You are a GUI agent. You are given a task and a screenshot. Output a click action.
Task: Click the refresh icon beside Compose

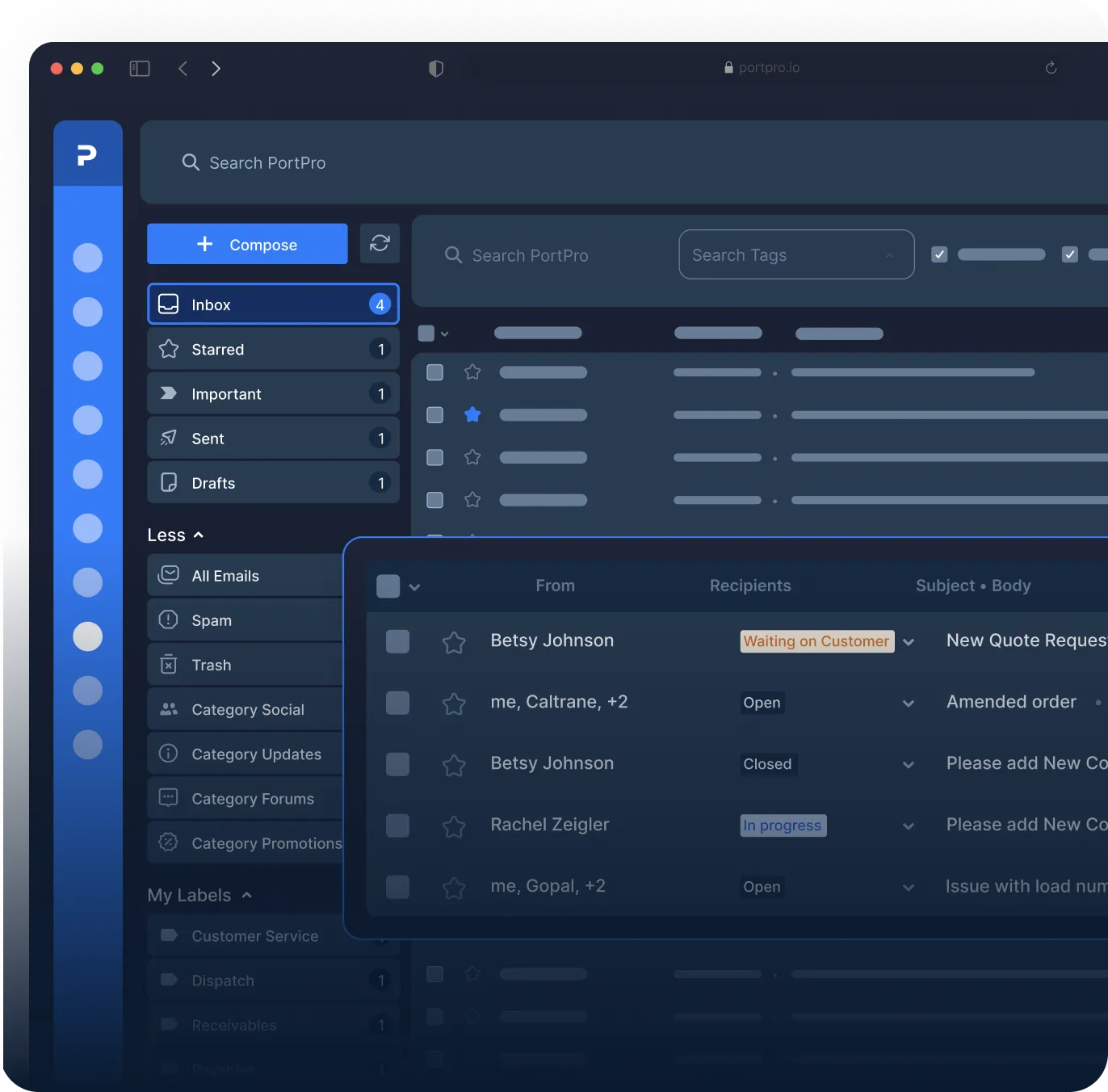pos(380,243)
